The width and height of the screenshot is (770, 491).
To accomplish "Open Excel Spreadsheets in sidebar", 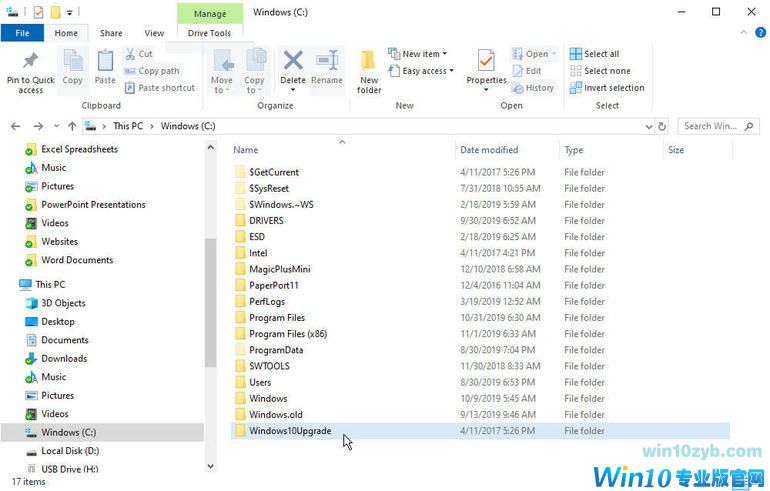I will [x=79, y=149].
